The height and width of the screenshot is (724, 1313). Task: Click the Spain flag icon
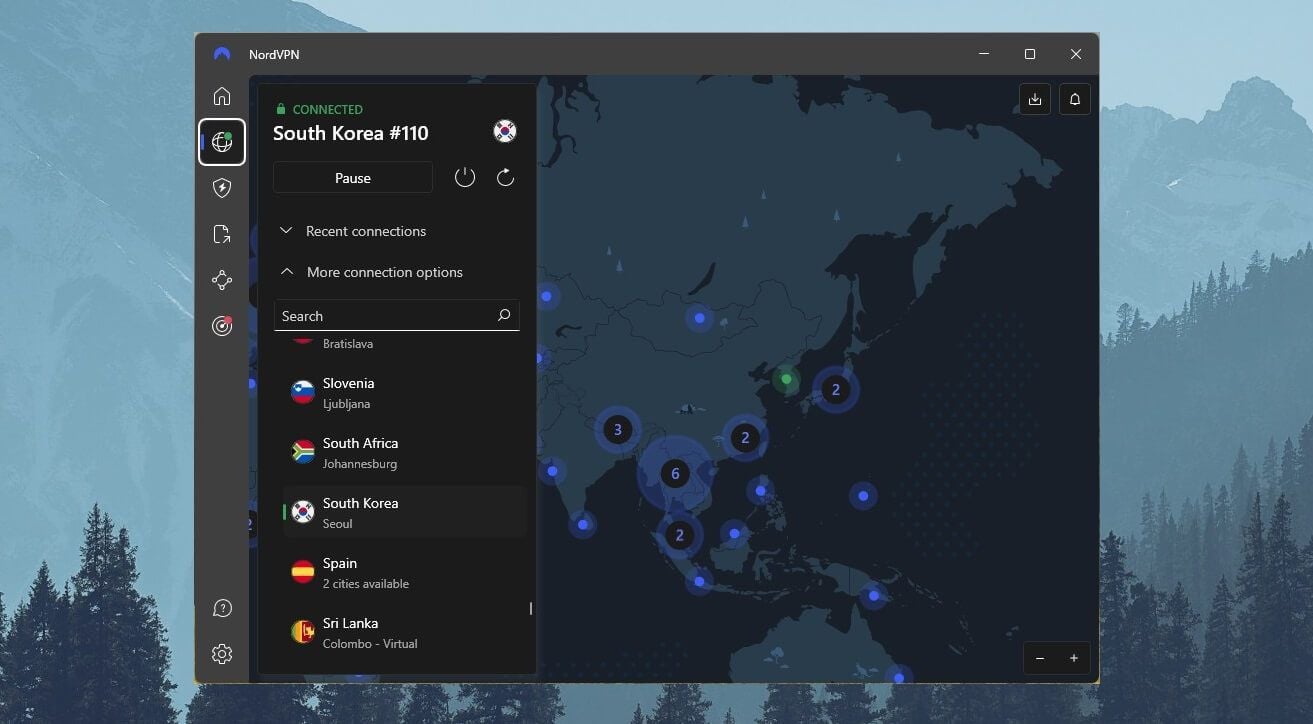coord(303,572)
